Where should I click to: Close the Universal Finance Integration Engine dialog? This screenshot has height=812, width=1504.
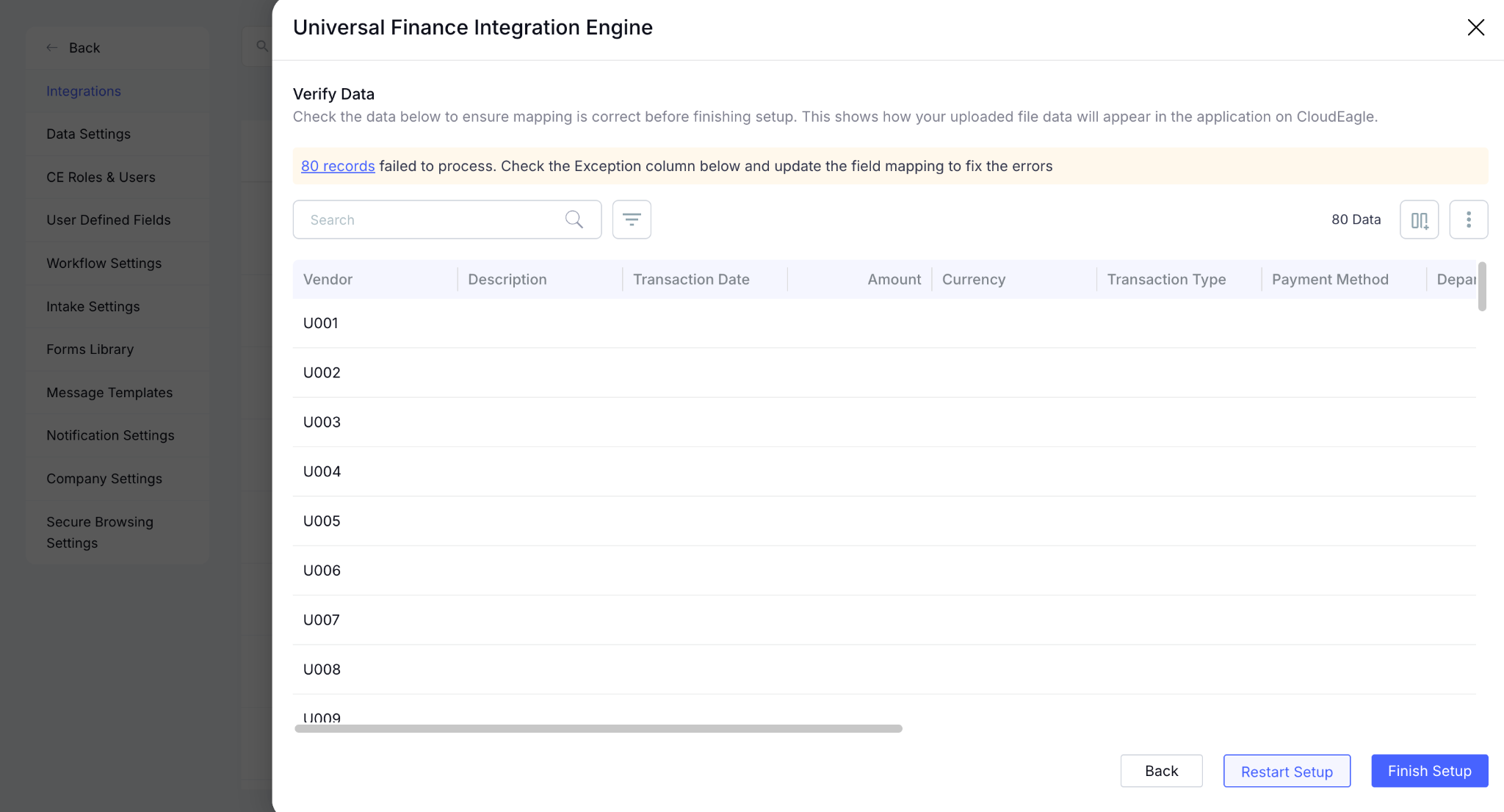1475,27
